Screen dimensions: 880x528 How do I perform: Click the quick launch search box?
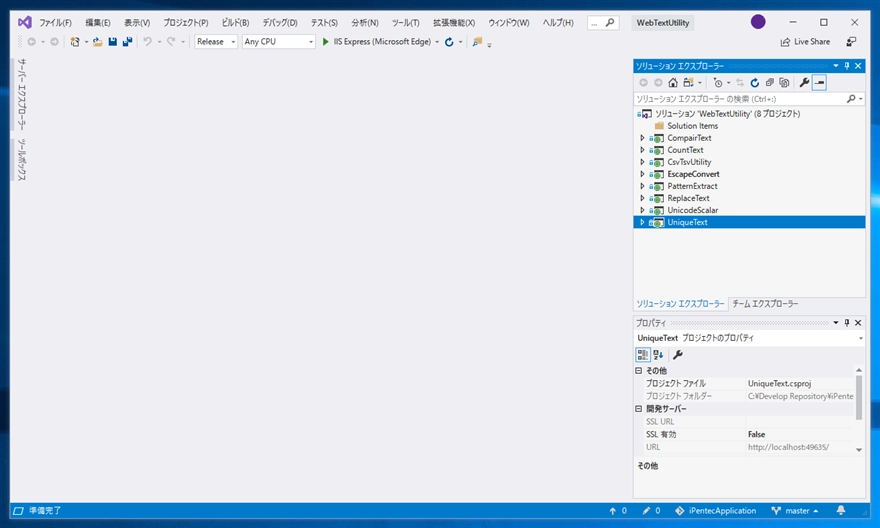[603, 22]
